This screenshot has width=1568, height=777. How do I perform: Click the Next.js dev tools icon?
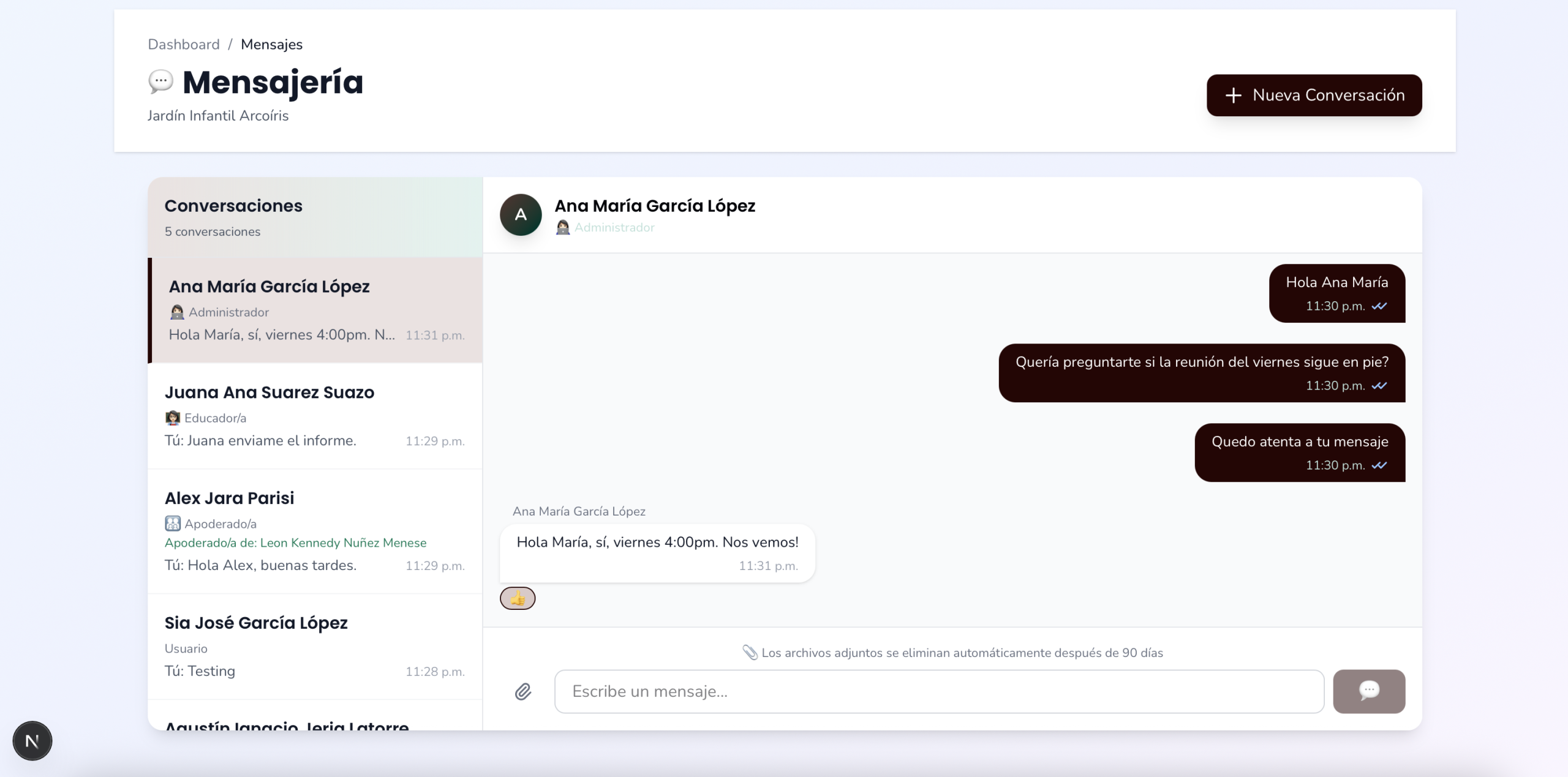[x=32, y=741]
